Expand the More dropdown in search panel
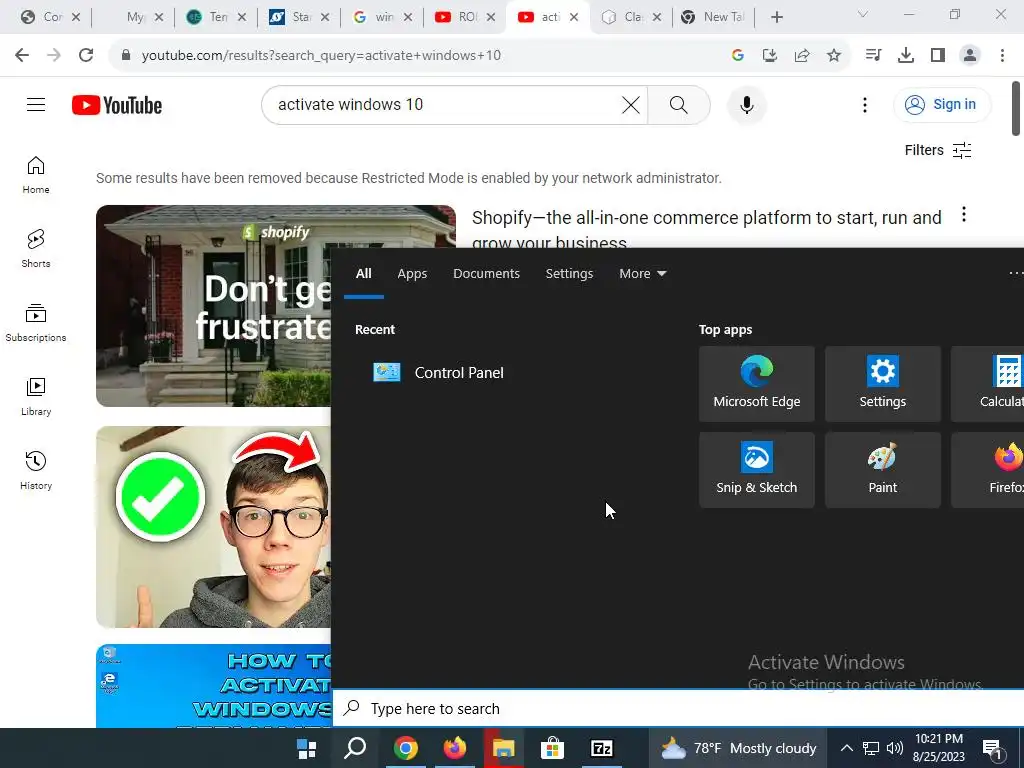The image size is (1024, 768). pyautogui.click(x=643, y=274)
